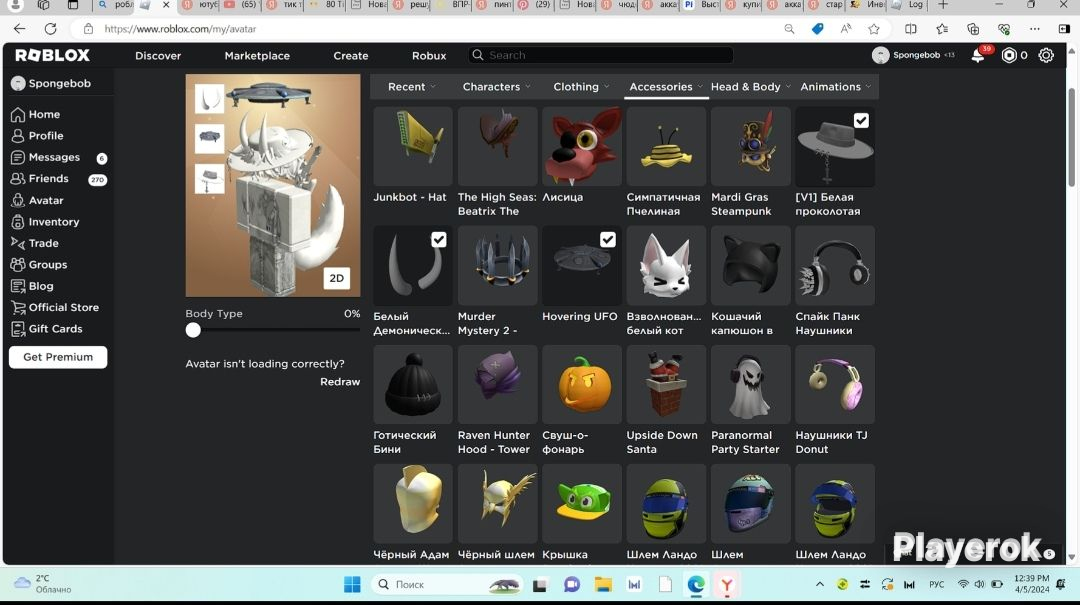The width and height of the screenshot is (1080, 605).
Task: Click the Windows taskbar search box
Action: pyautogui.click(x=446, y=584)
